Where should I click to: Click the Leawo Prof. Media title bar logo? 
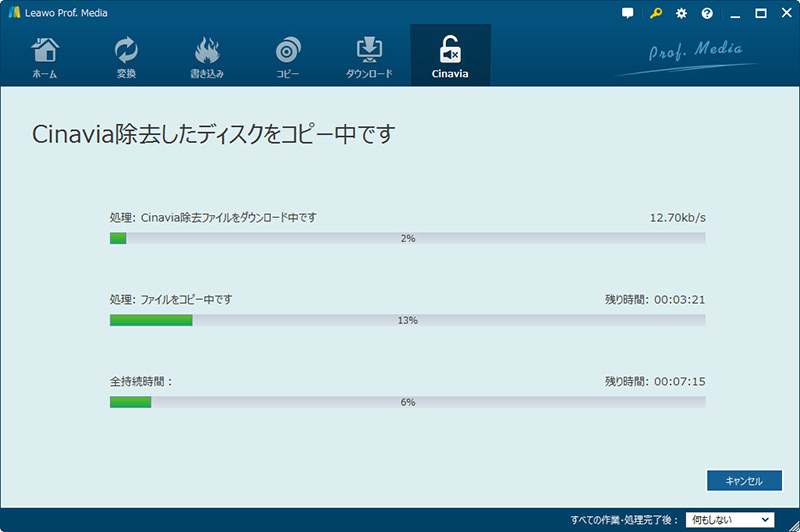[x=14, y=13]
